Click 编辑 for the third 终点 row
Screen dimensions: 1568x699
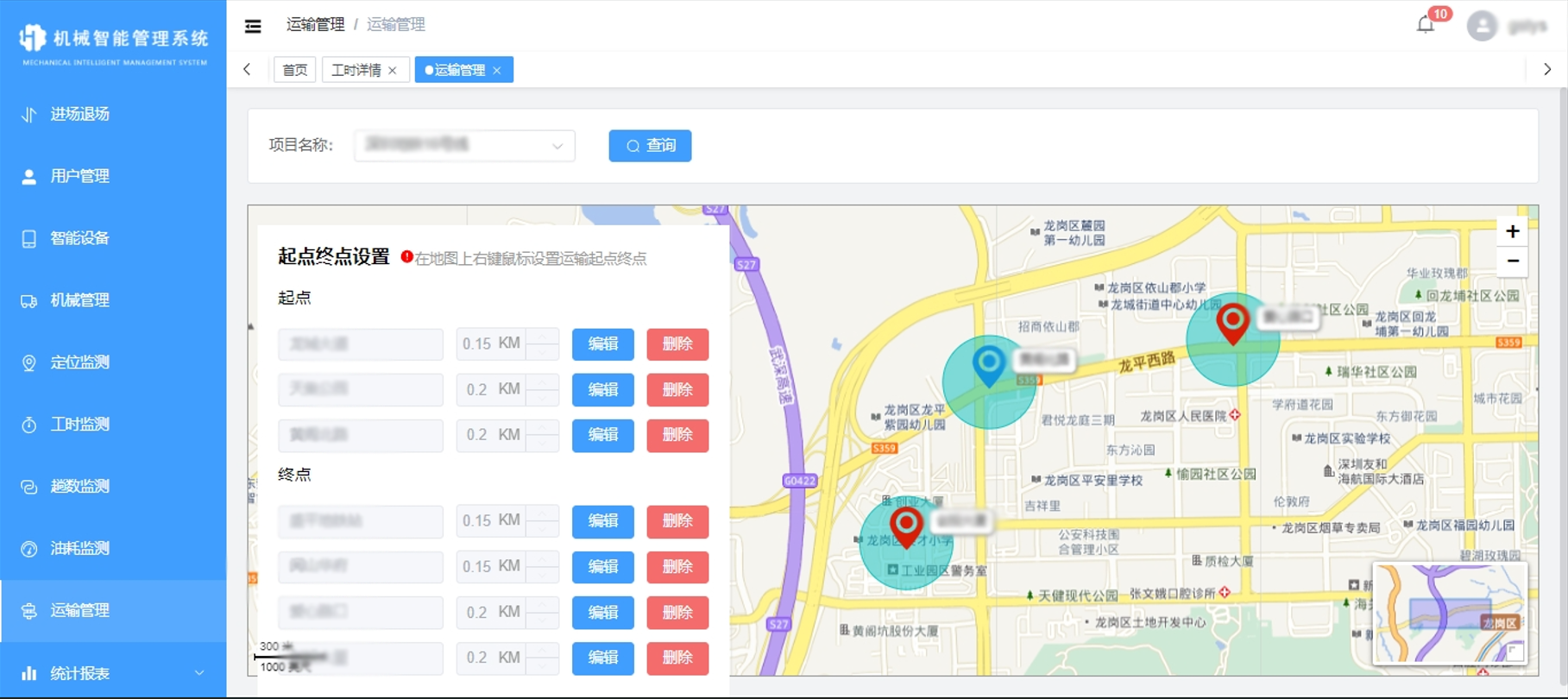pyautogui.click(x=603, y=613)
